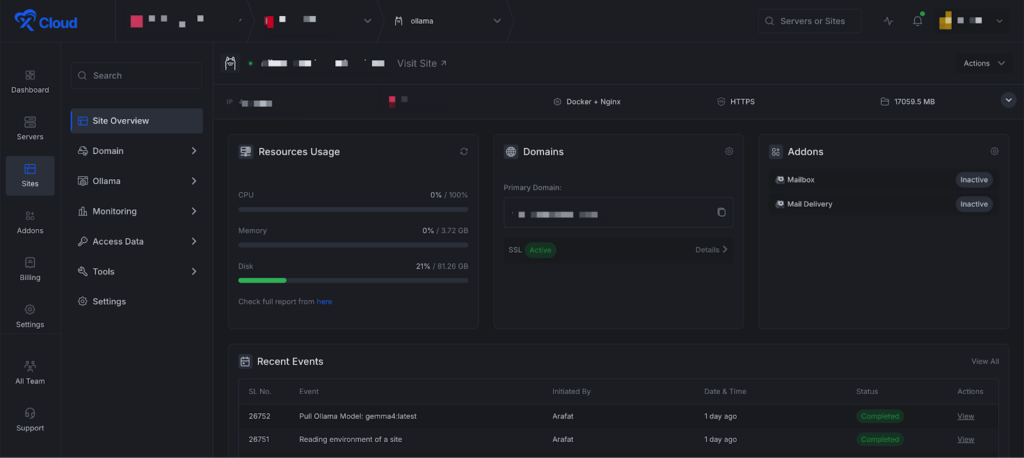Expand the Monitoring menu section
The width and height of the screenshot is (1024, 458).
click(137, 211)
